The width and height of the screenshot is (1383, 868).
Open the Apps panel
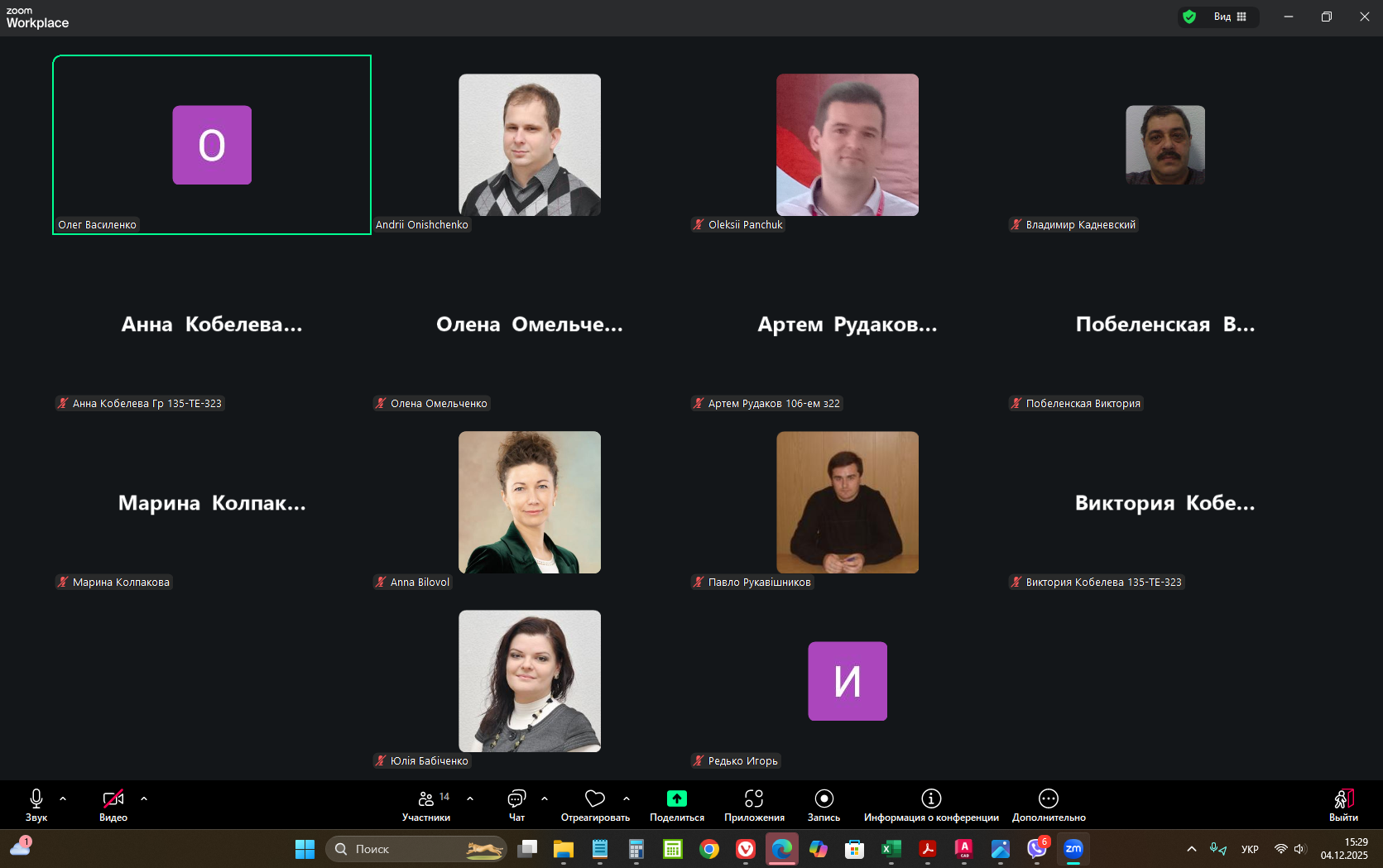[753, 805]
